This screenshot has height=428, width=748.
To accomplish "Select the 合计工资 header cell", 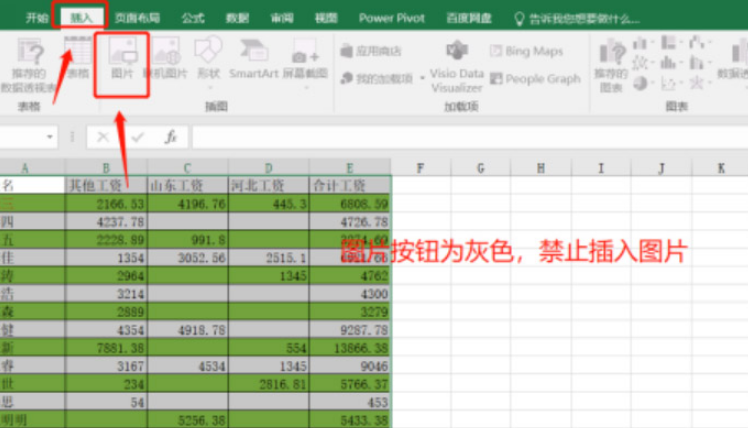I will pos(350,185).
